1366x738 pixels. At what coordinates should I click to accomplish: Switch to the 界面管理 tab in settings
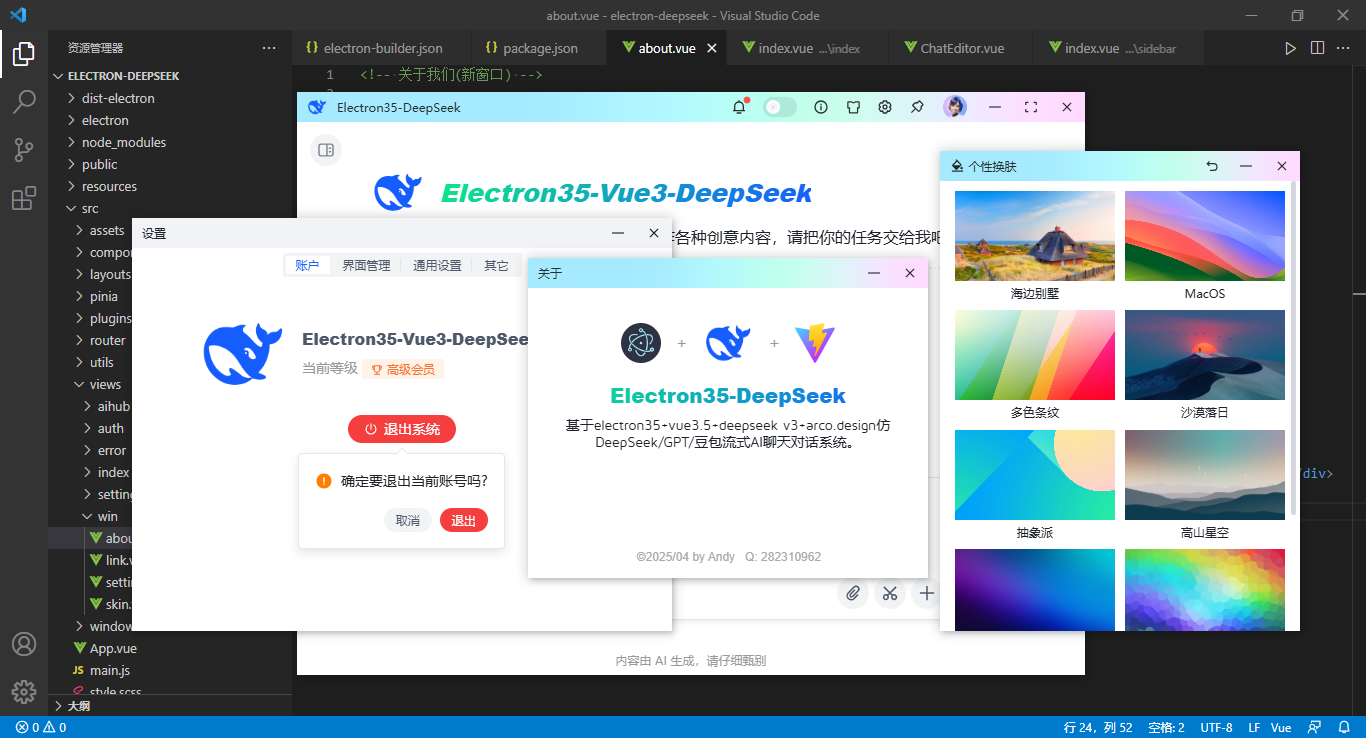(366, 265)
